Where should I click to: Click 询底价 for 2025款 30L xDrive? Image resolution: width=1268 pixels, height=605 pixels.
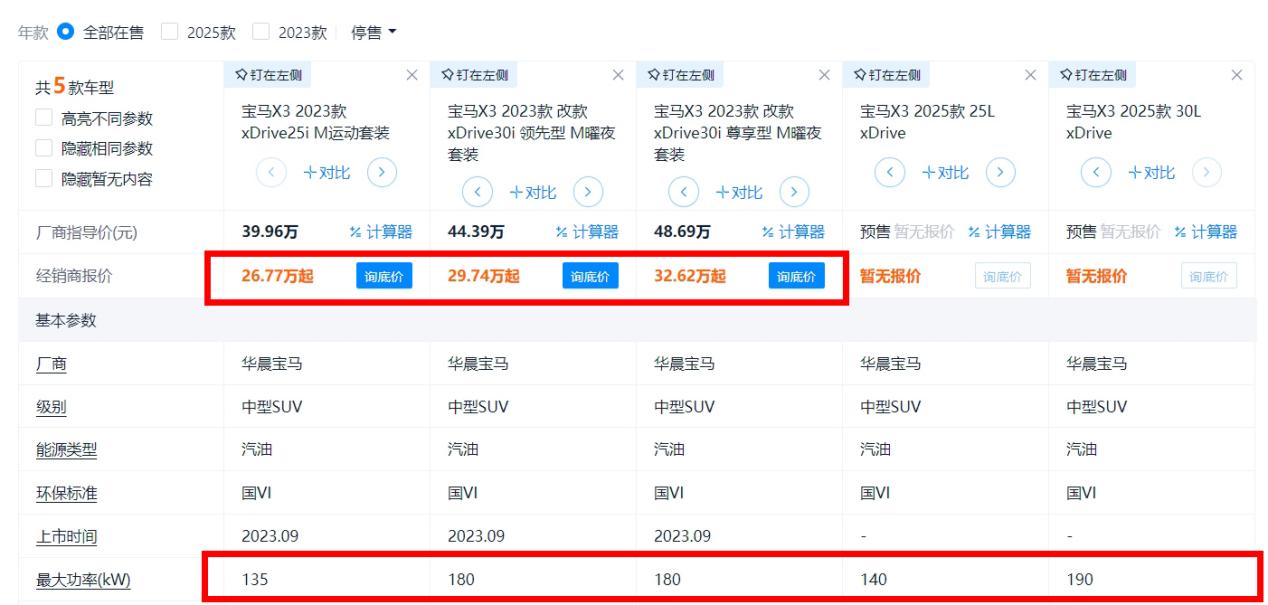(x=1210, y=276)
